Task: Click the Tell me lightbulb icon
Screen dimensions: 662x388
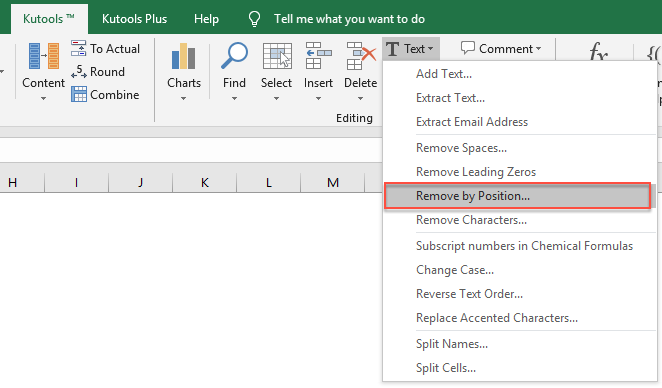Action: click(x=254, y=19)
